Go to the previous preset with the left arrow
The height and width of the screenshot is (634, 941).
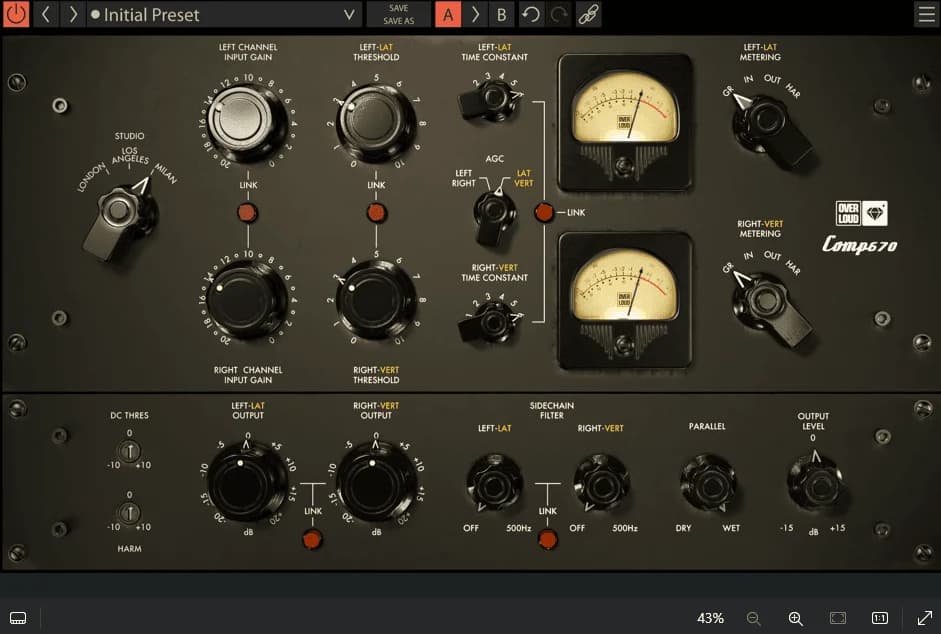(44, 14)
